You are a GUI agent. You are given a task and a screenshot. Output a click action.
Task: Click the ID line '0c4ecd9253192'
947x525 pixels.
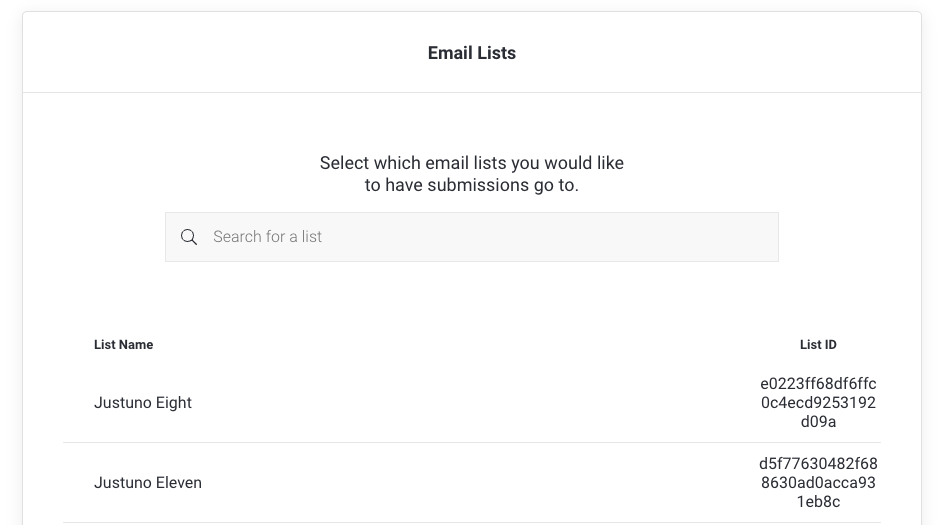pyautogui.click(x=818, y=403)
